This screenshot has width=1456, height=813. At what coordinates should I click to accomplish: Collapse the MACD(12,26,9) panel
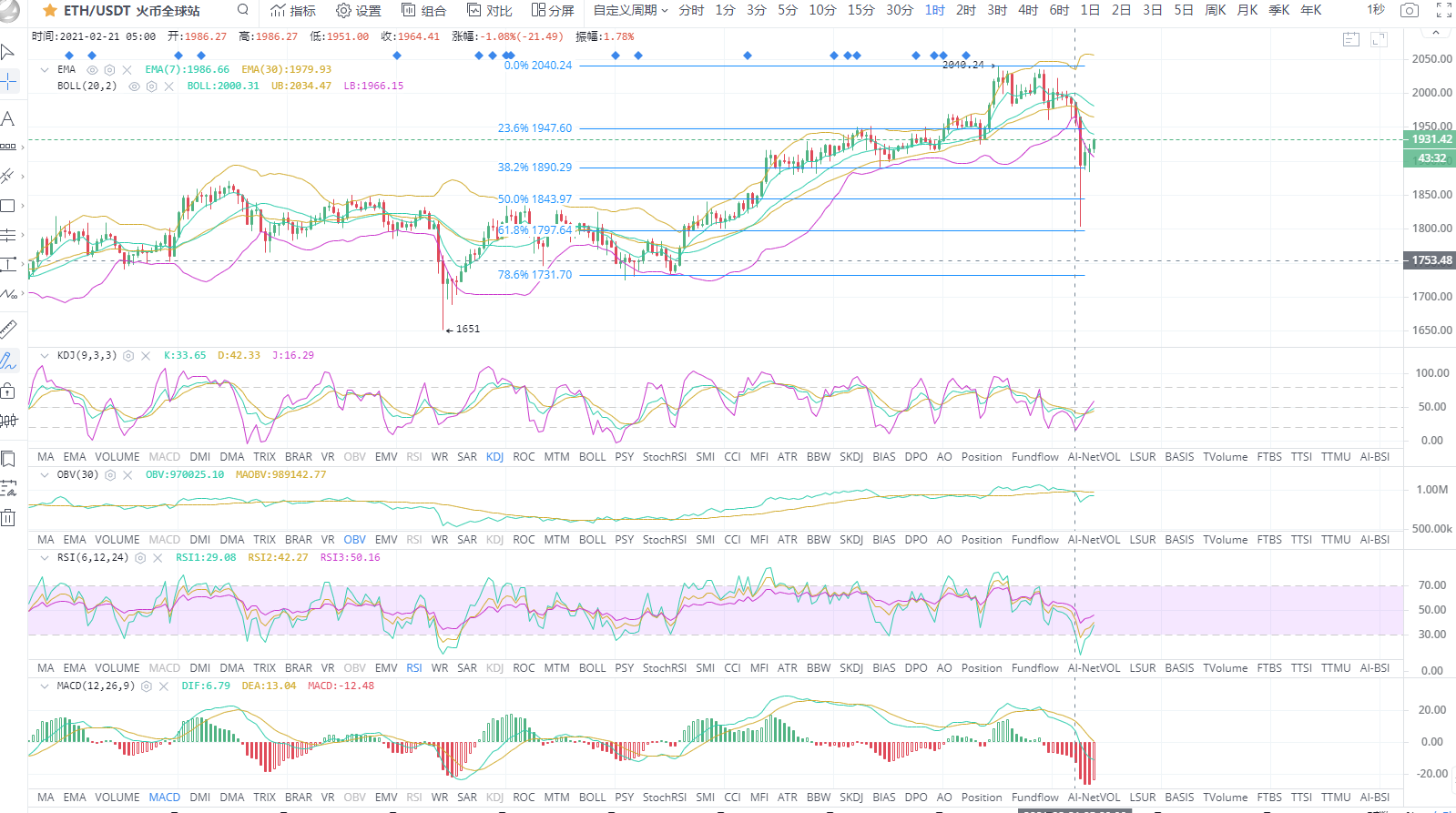(x=45, y=686)
